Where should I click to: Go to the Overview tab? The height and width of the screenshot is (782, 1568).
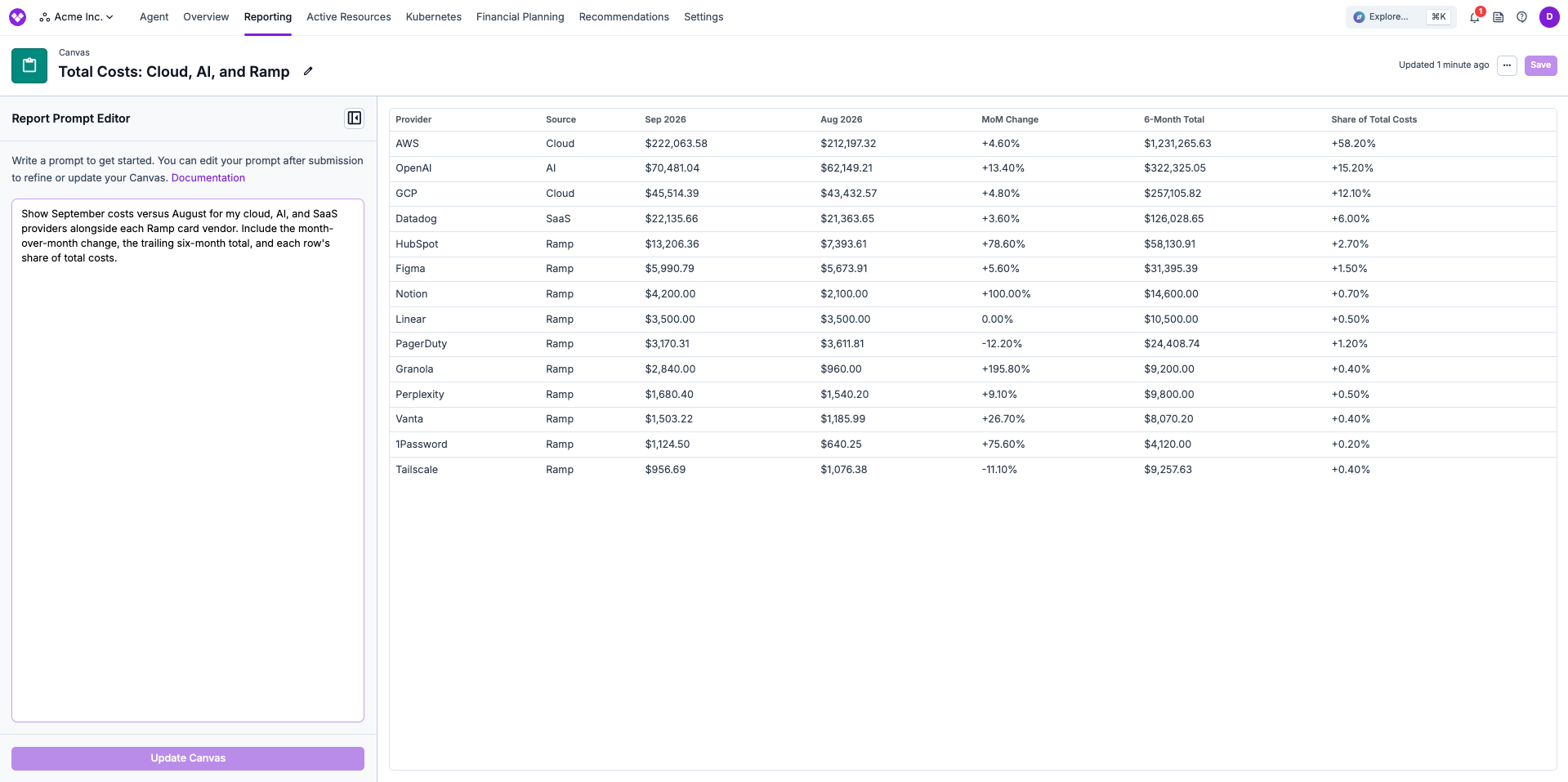coord(206,16)
